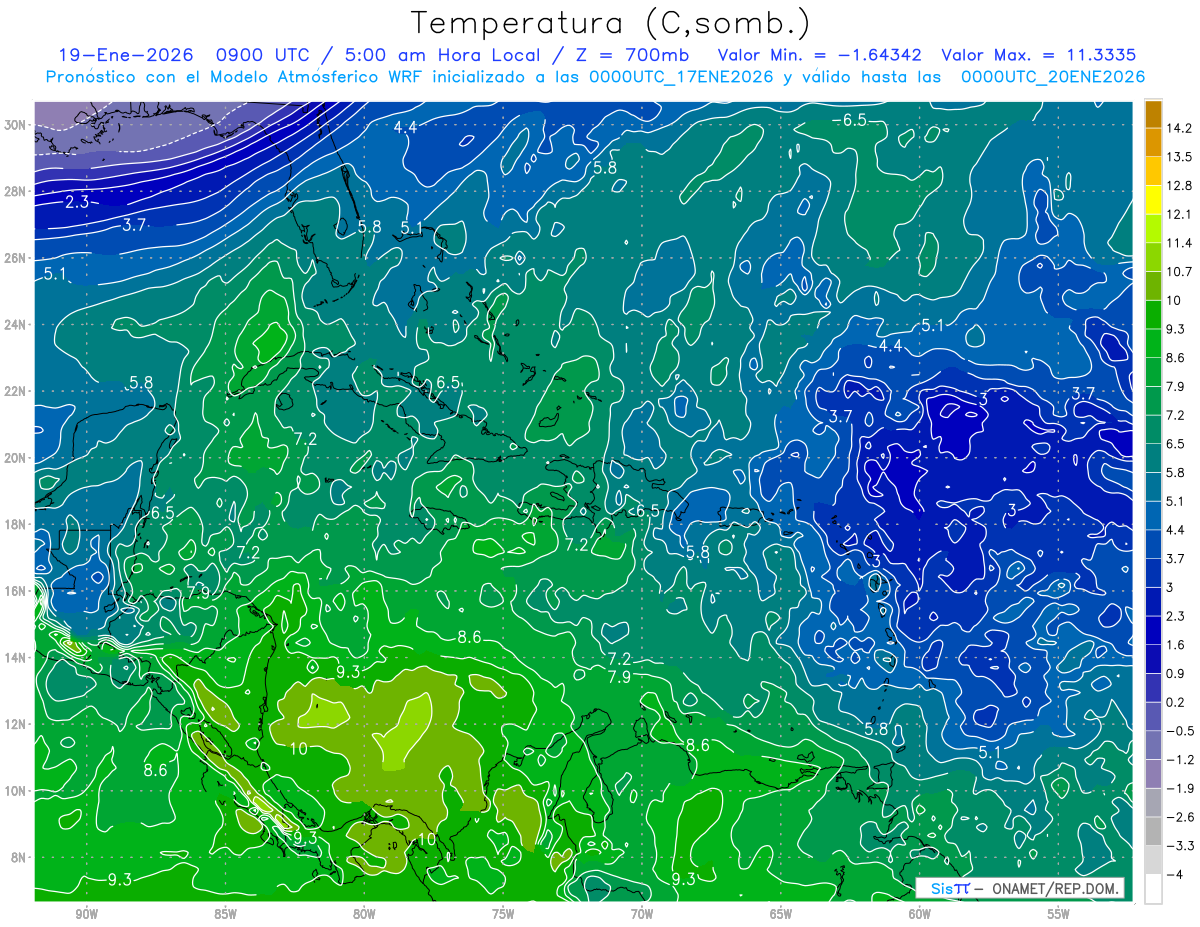Click the colorbar legend value "0.9"
This screenshot has width=1200, height=927.
tap(1176, 673)
